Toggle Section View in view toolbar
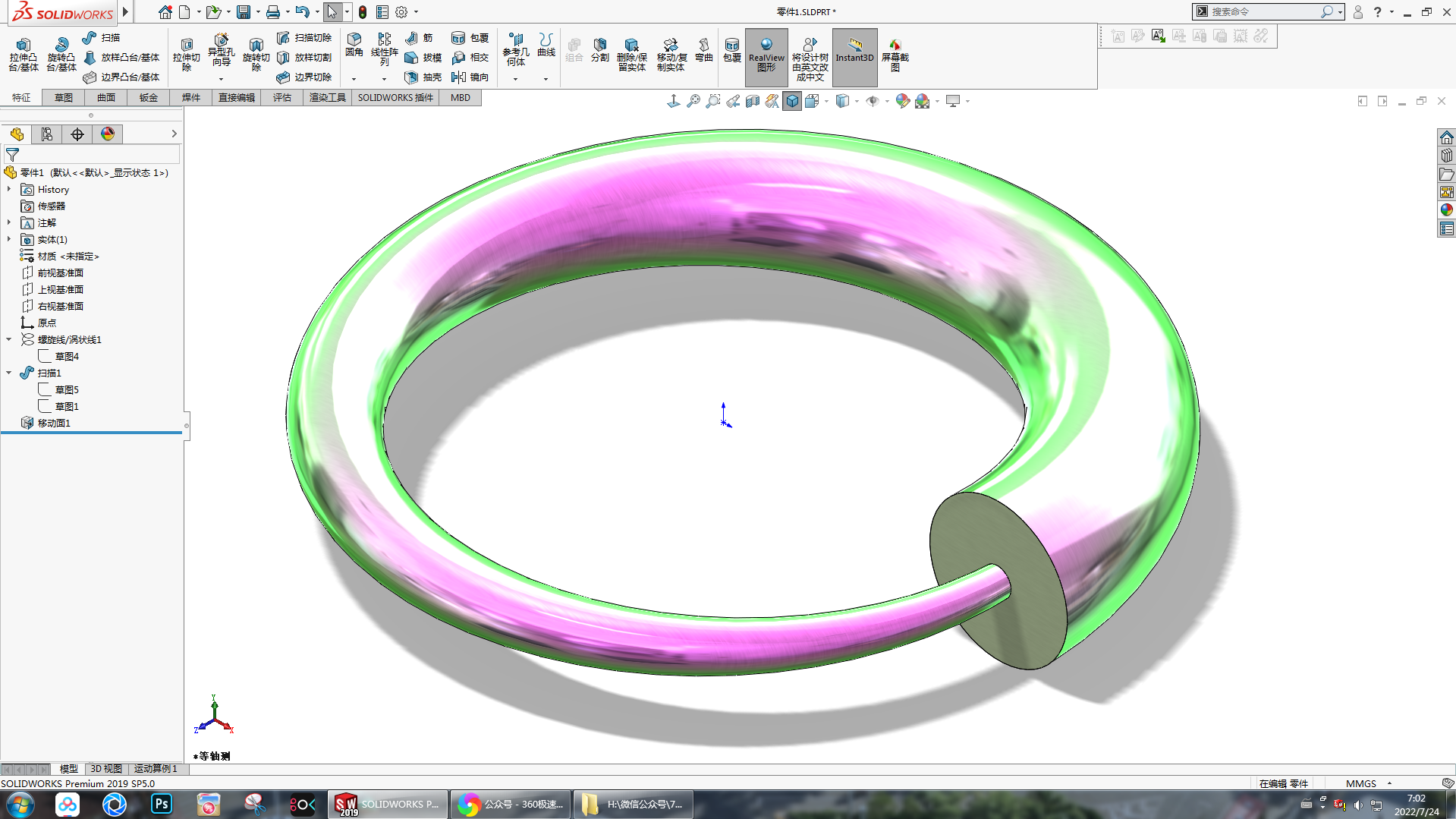Viewport: 1456px width, 819px height. point(753,101)
